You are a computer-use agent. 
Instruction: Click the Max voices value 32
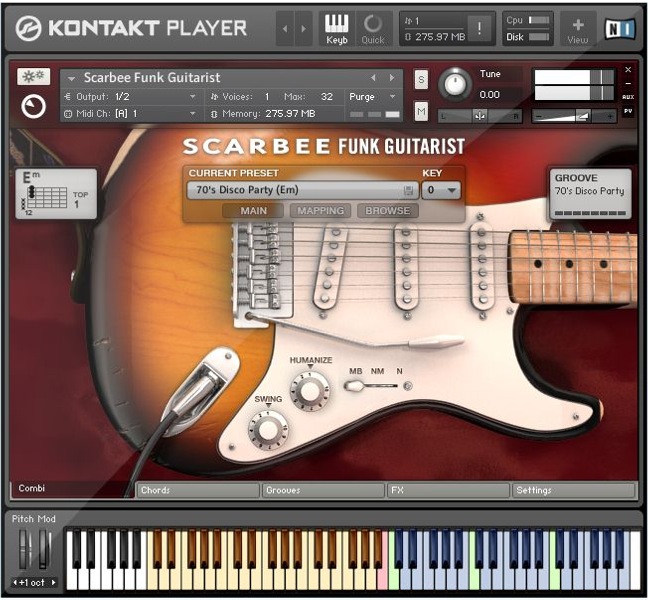[x=326, y=97]
